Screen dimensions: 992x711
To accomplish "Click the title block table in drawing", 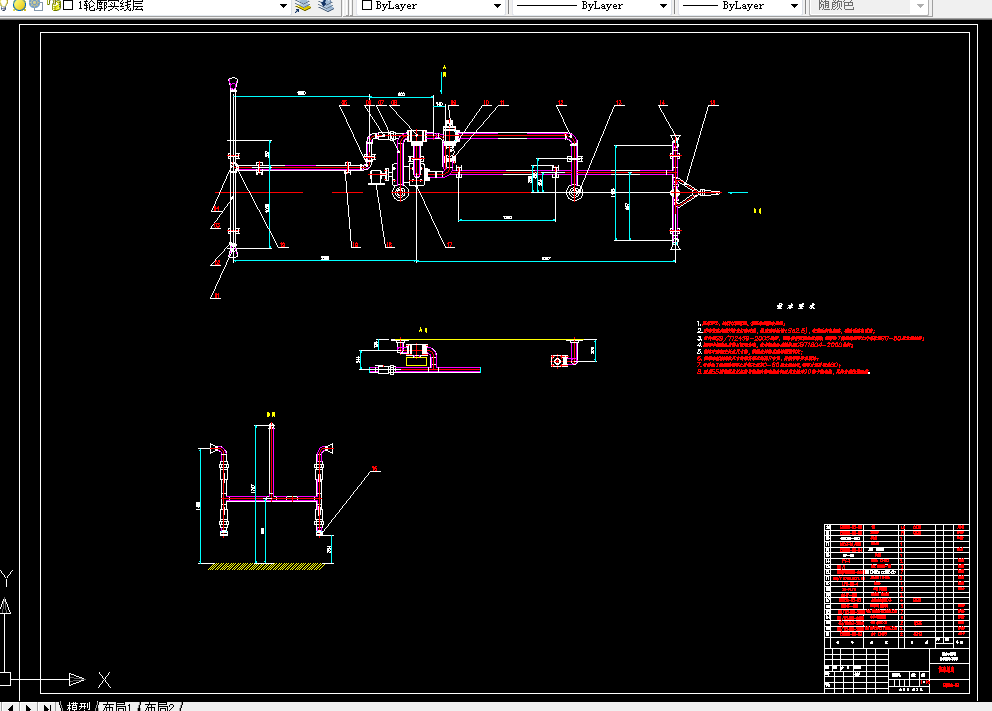I will click(896, 608).
